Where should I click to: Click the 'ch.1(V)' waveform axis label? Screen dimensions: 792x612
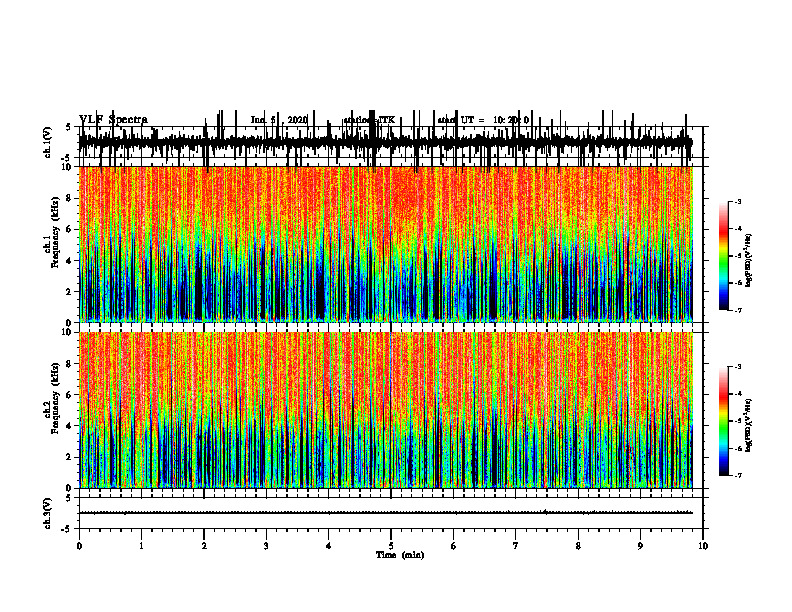point(48,142)
